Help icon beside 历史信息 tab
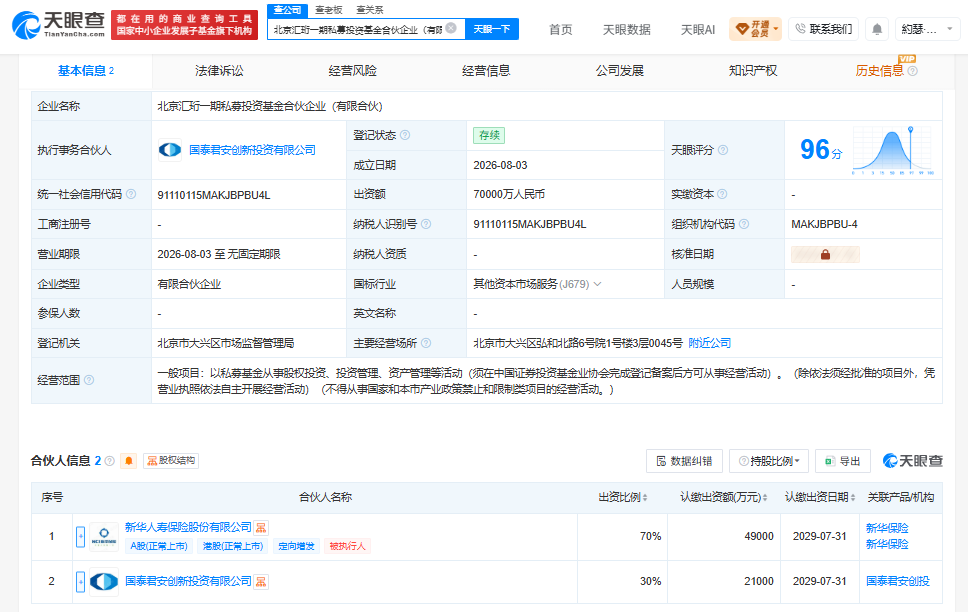 tap(912, 71)
